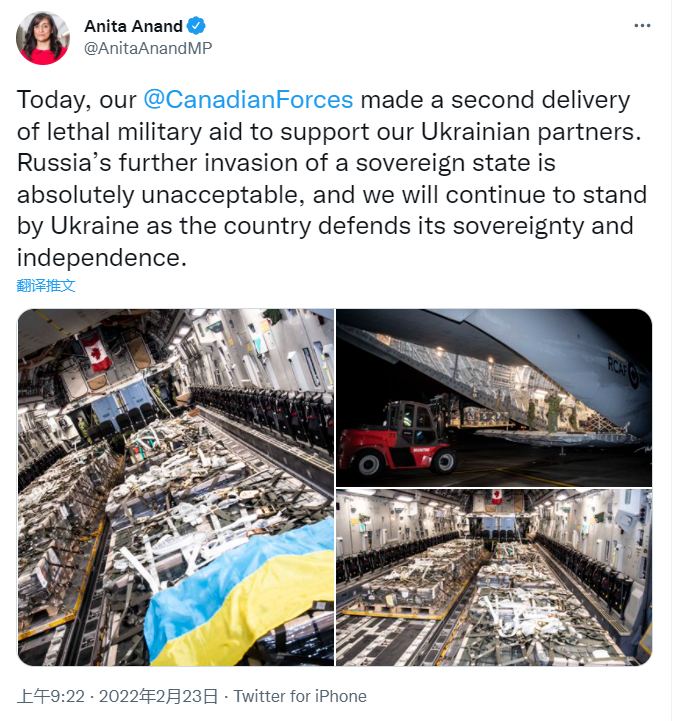This screenshot has height=721, width=675.
Task: Click the 翻译推文 translate tweet link
Action: [46, 285]
